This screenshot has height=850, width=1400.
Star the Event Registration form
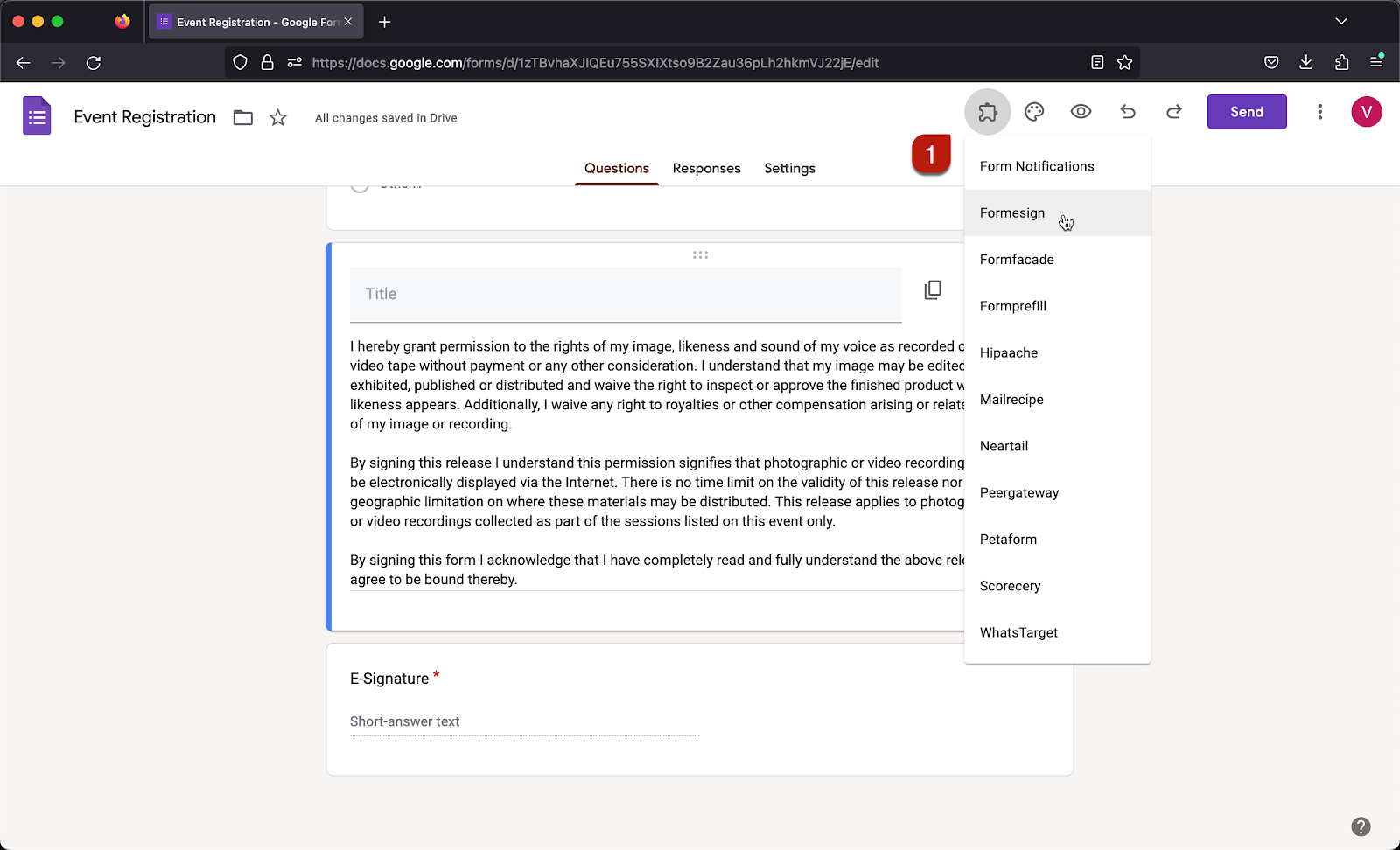pos(277,116)
